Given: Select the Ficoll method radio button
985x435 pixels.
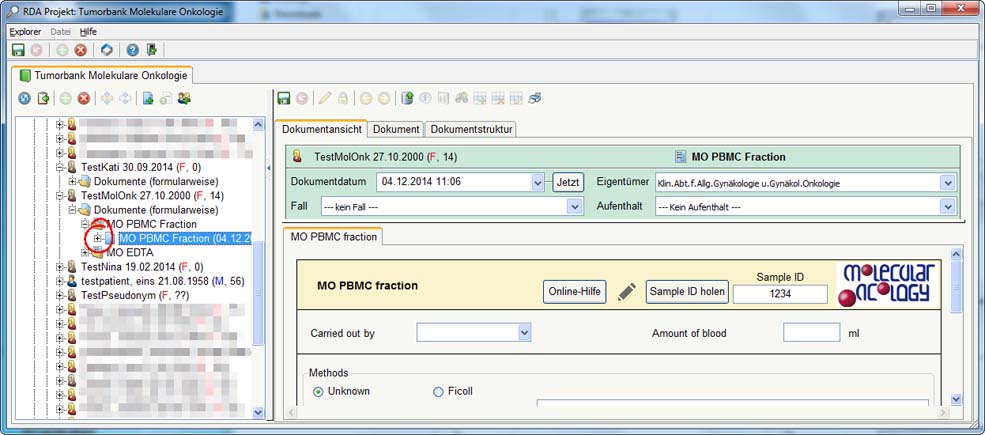Looking at the screenshot, I should coord(438,392).
